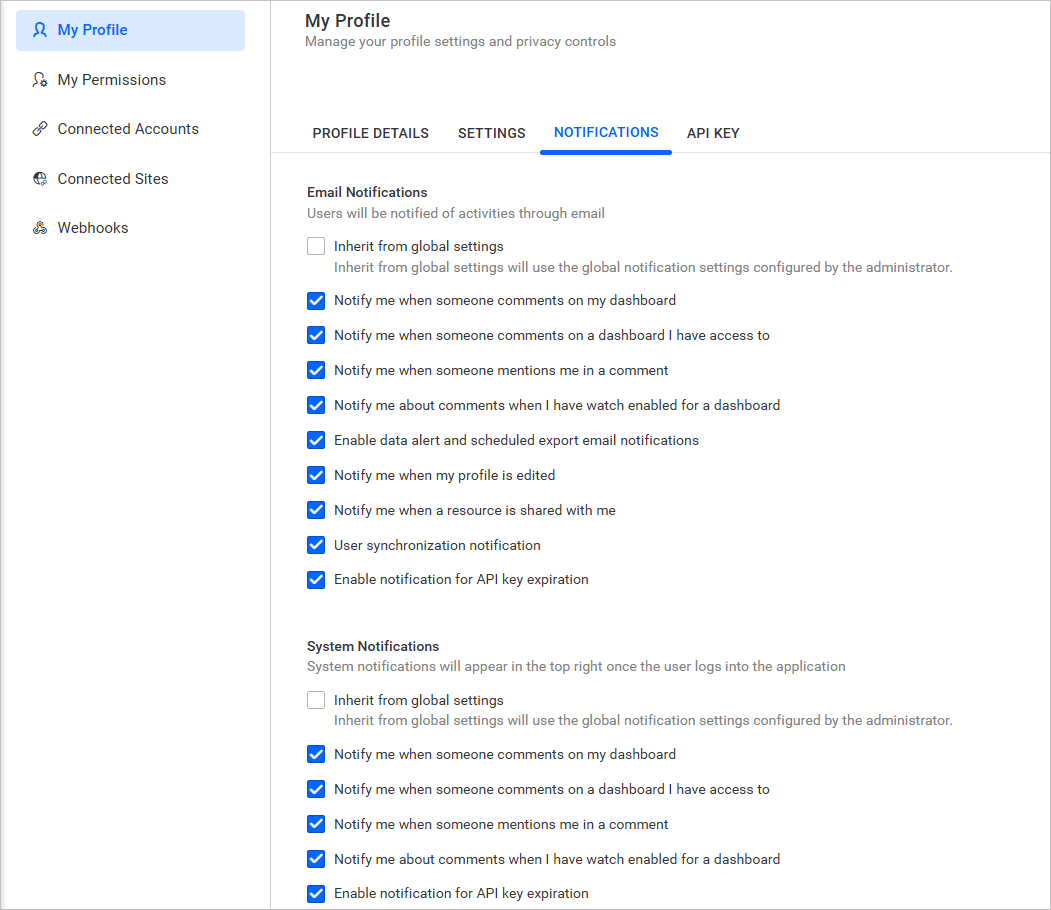Open the SETTINGS tab
Screen dimensions: 1051x910
click(491, 133)
